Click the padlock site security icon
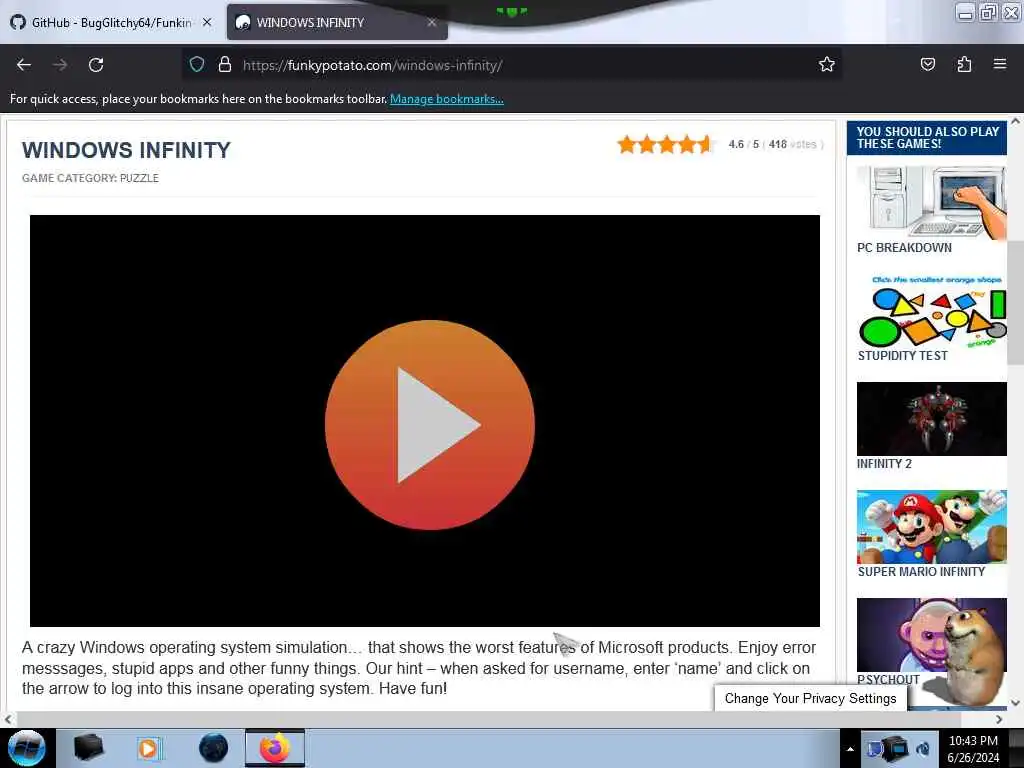1024x768 pixels. (x=225, y=64)
